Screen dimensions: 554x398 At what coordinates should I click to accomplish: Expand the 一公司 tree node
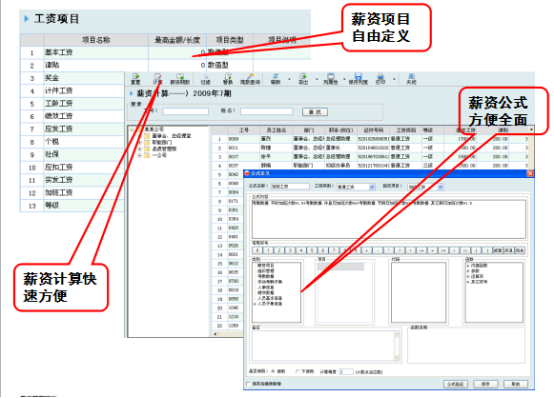point(140,156)
